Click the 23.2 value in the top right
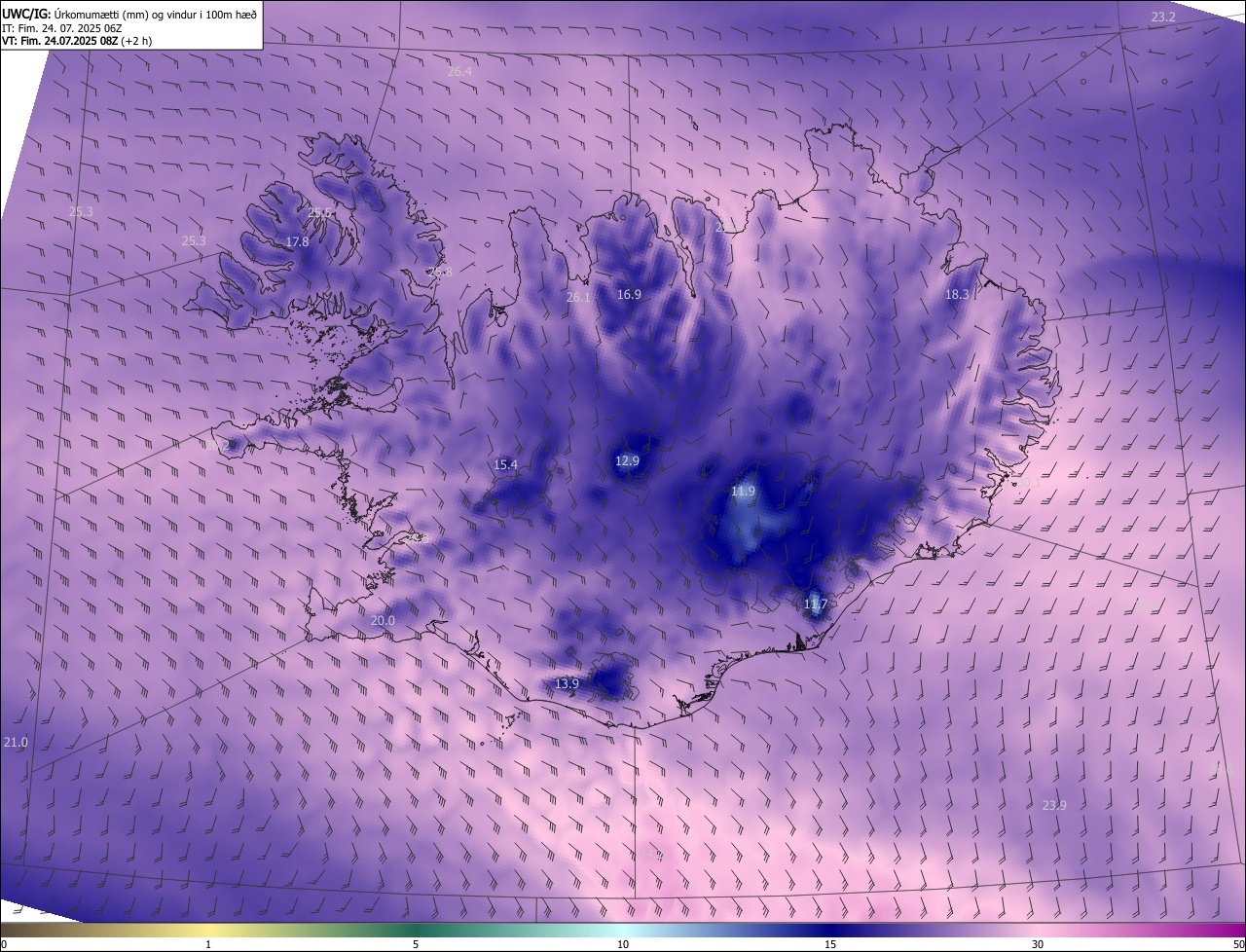Image resolution: width=1246 pixels, height=952 pixels. coord(1163,18)
